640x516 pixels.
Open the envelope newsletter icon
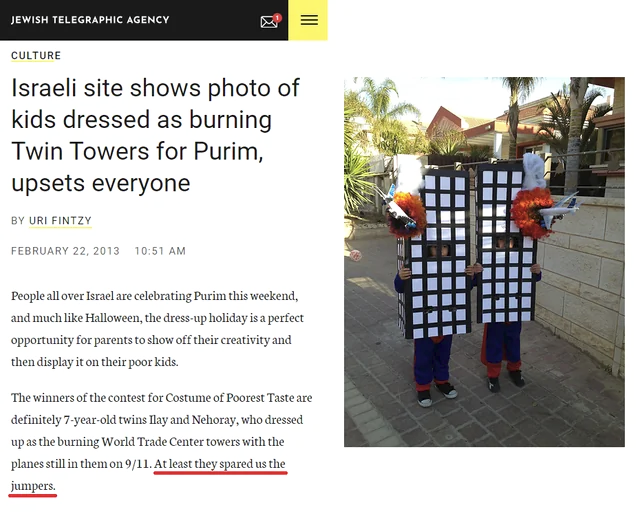click(x=269, y=22)
